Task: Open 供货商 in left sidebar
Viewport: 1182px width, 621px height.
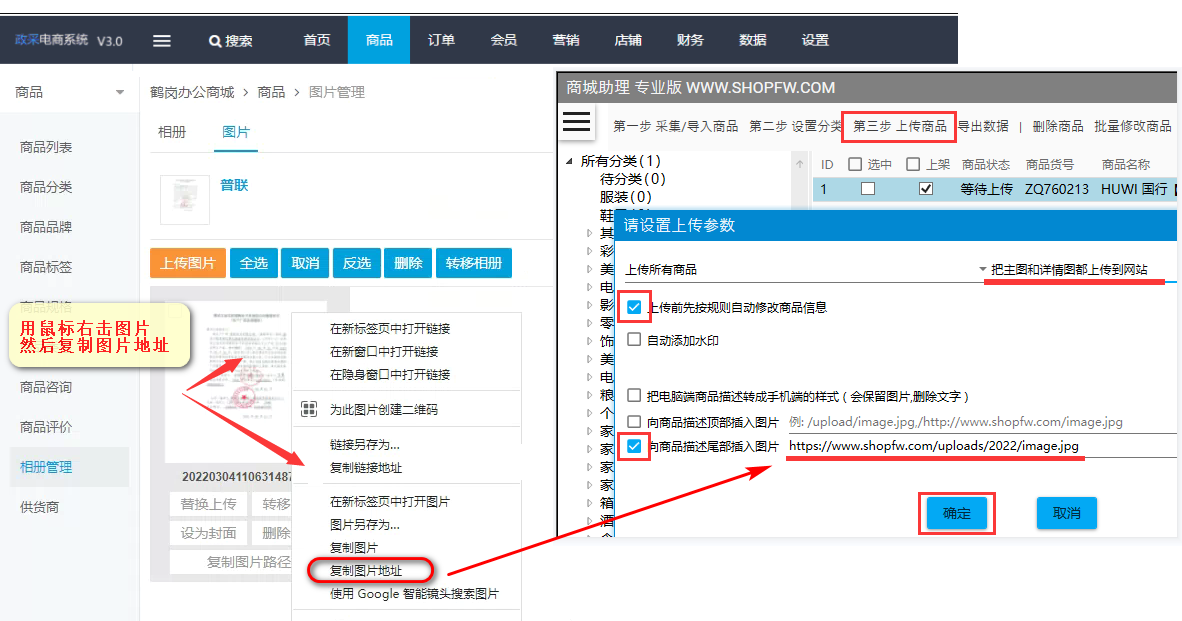Action: pyautogui.click(x=39, y=507)
